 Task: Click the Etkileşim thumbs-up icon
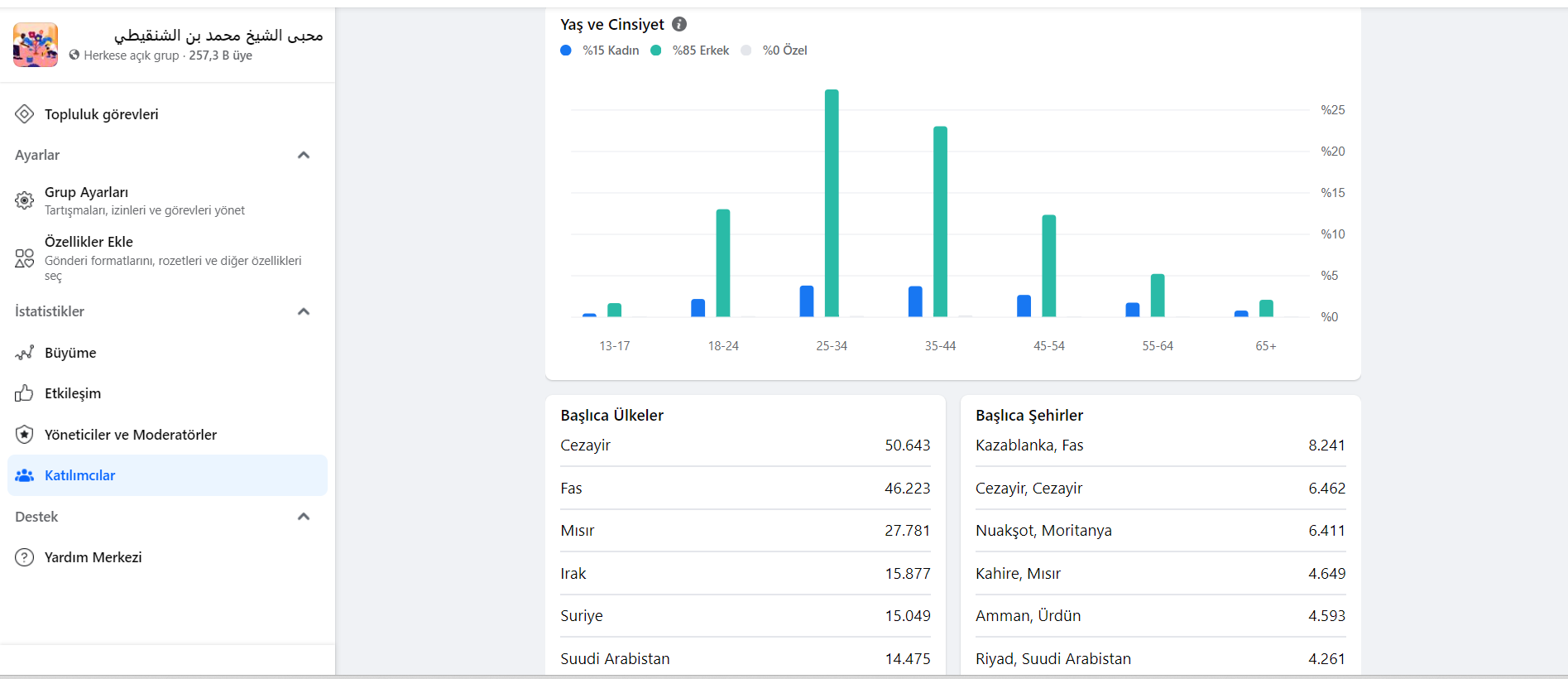coord(25,393)
